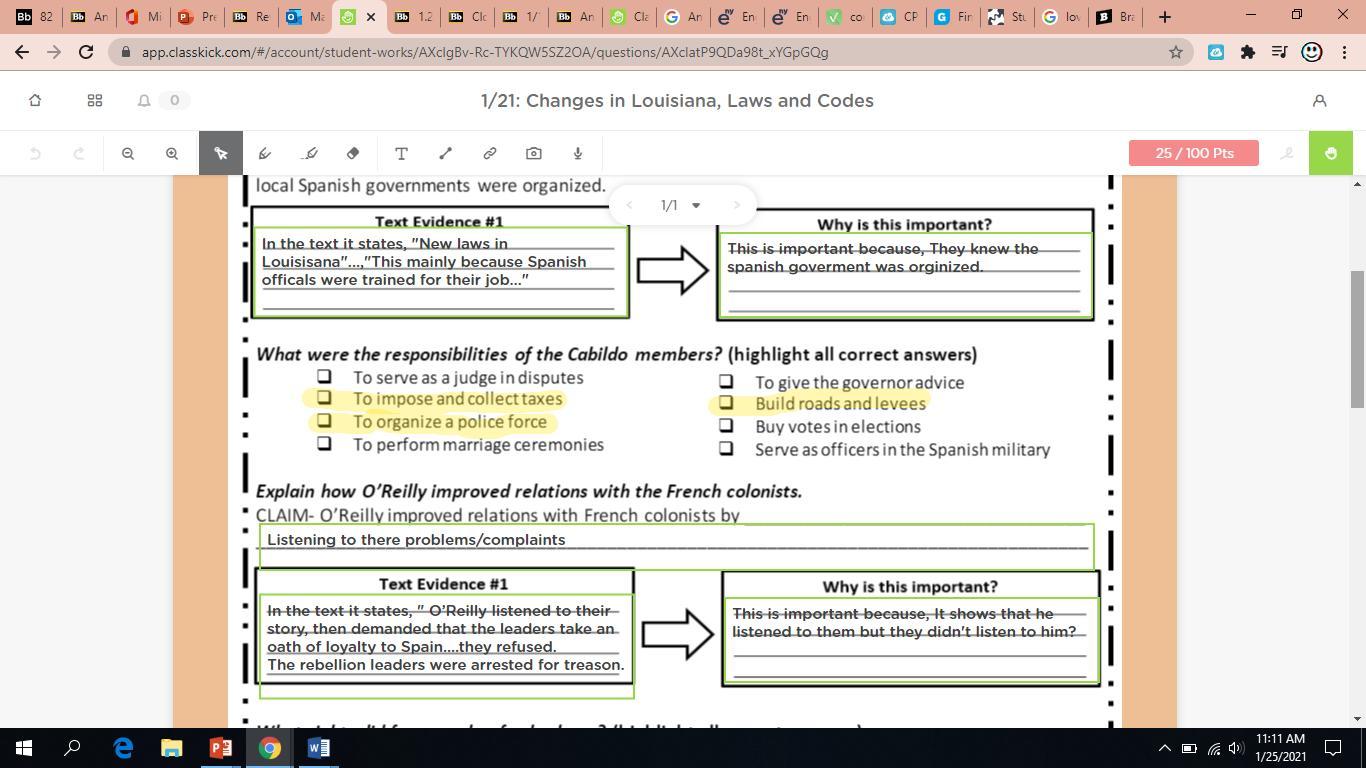Check 'Serve as officers in the Spanish military' box
The width and height of the screenshot is (1366, 768).
(726, 449)
